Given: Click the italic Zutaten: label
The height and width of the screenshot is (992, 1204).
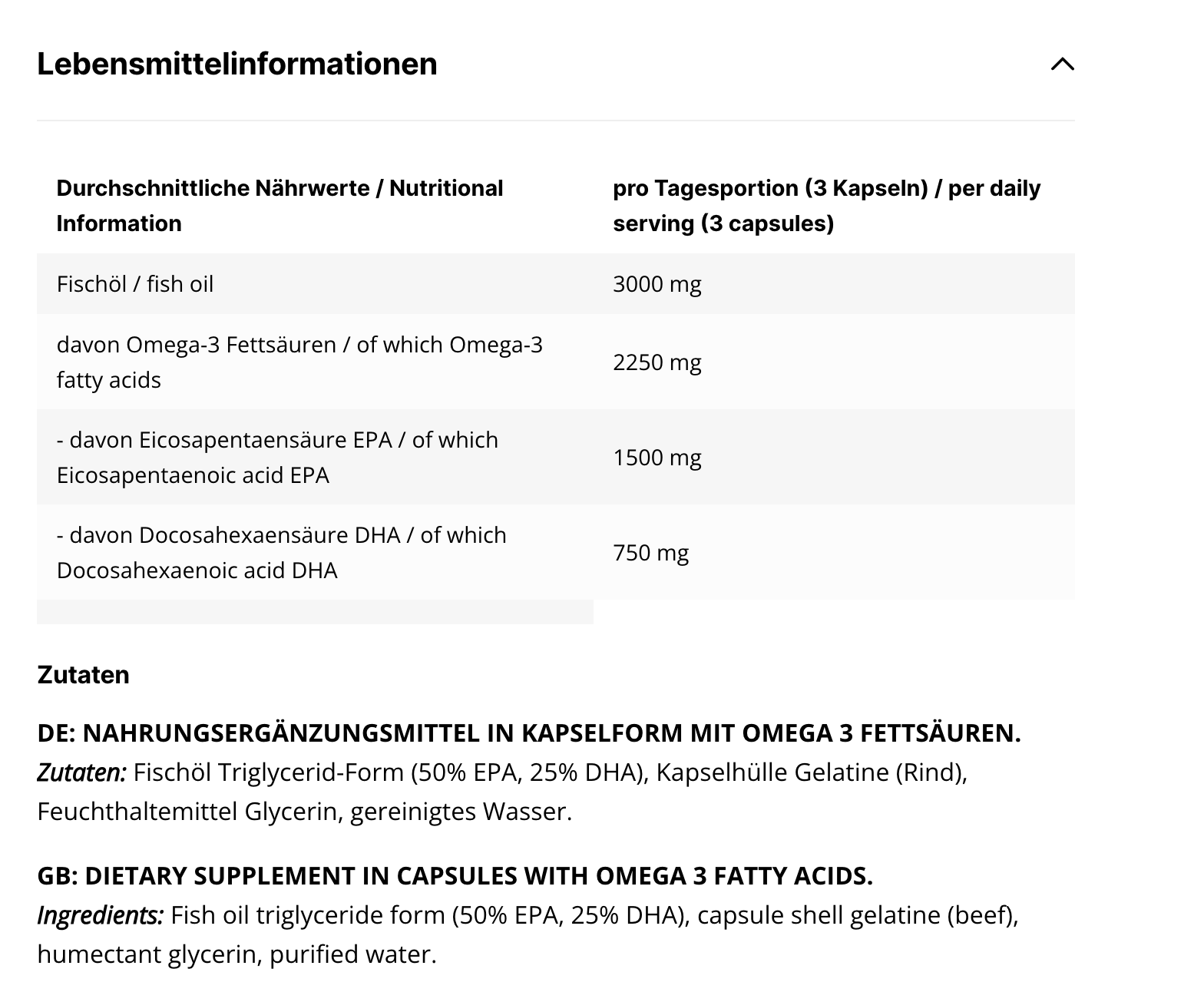Looking at the screenshot, I should (x=81, y=772).
